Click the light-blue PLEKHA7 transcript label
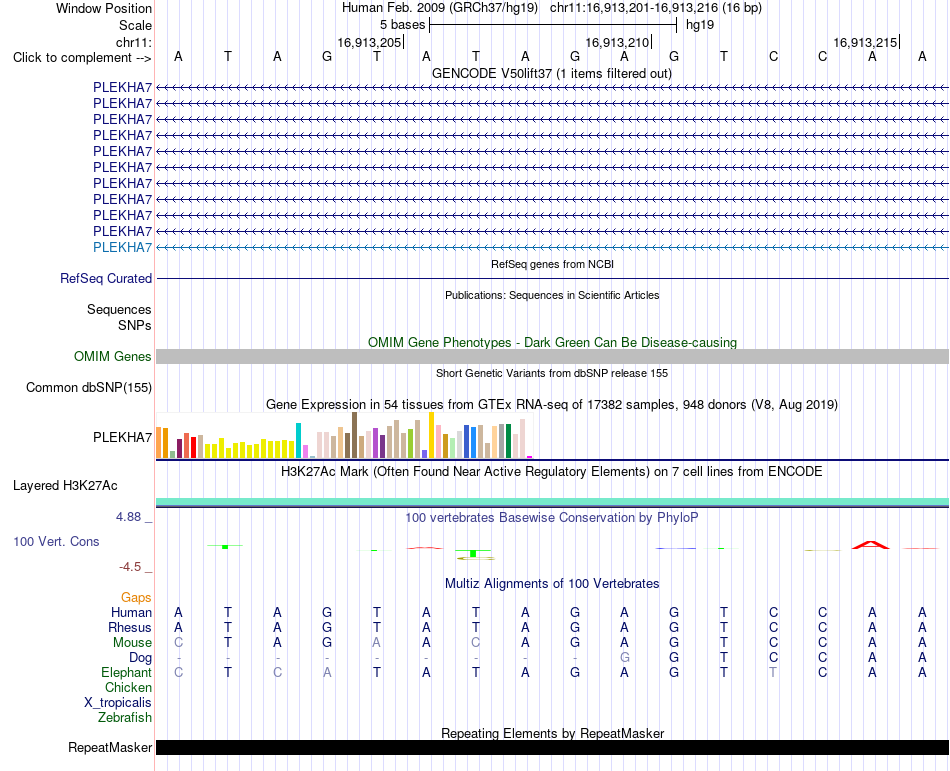The height and width of the screenshot is (771, 950). 122,247
